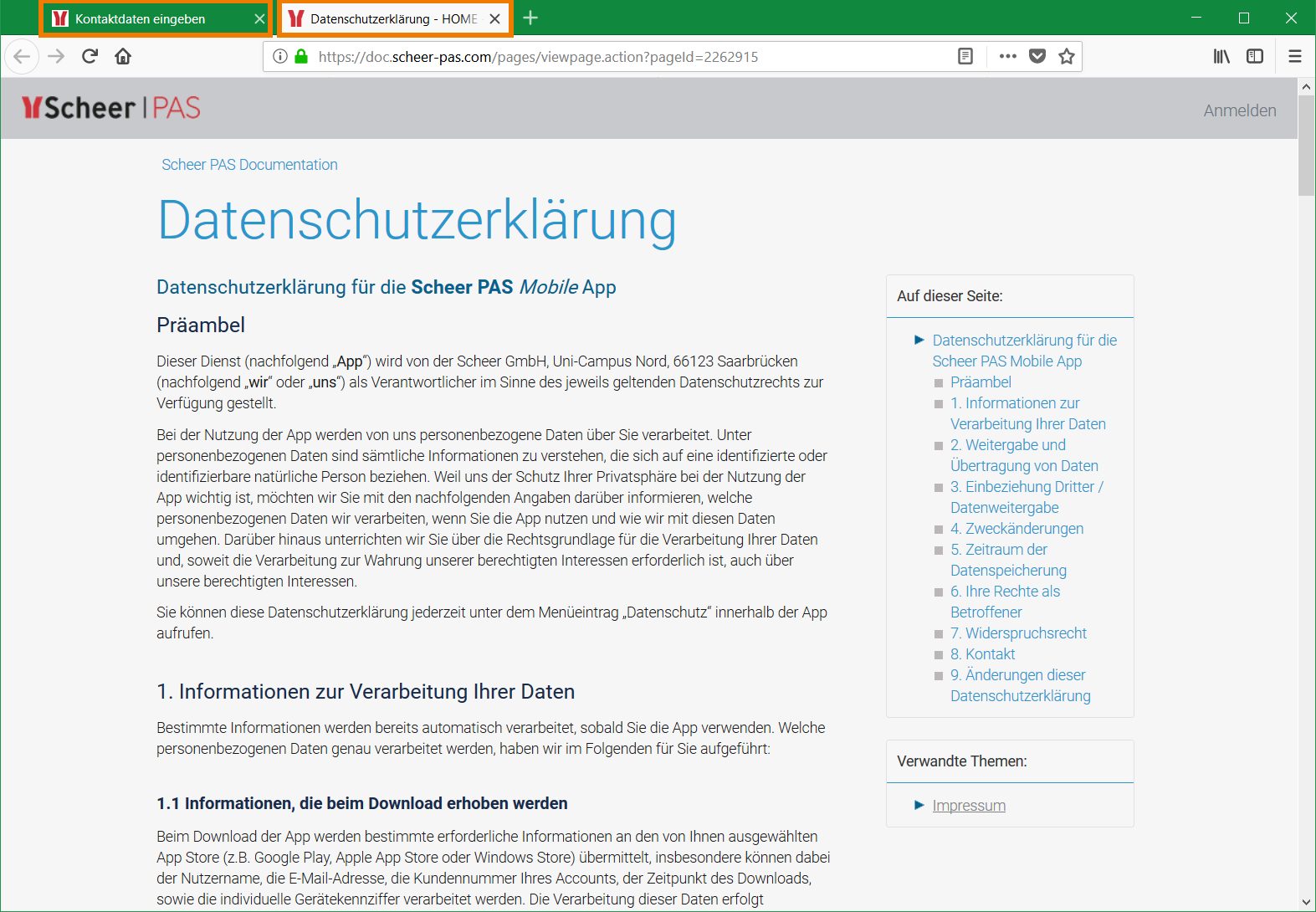1316x912 pixels.
Task: Click the Anmelden login link
Action: [1239, 110]
